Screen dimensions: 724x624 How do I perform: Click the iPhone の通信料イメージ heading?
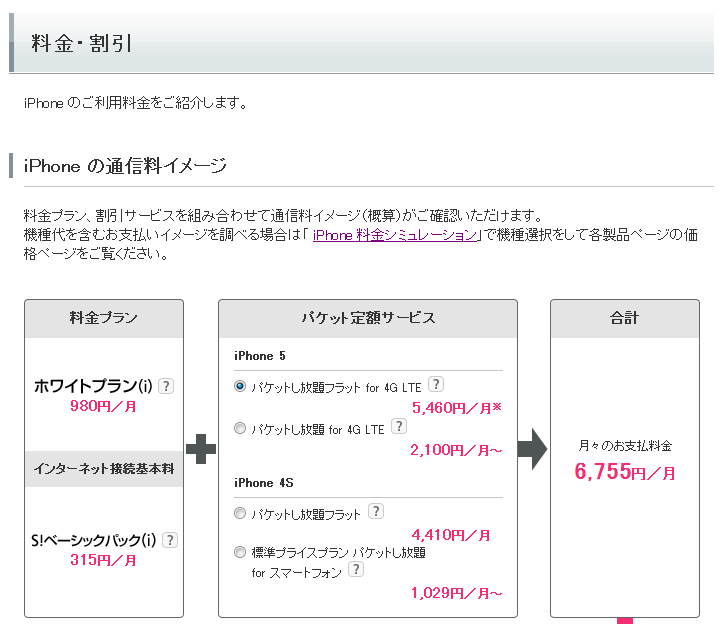[125, 165]
